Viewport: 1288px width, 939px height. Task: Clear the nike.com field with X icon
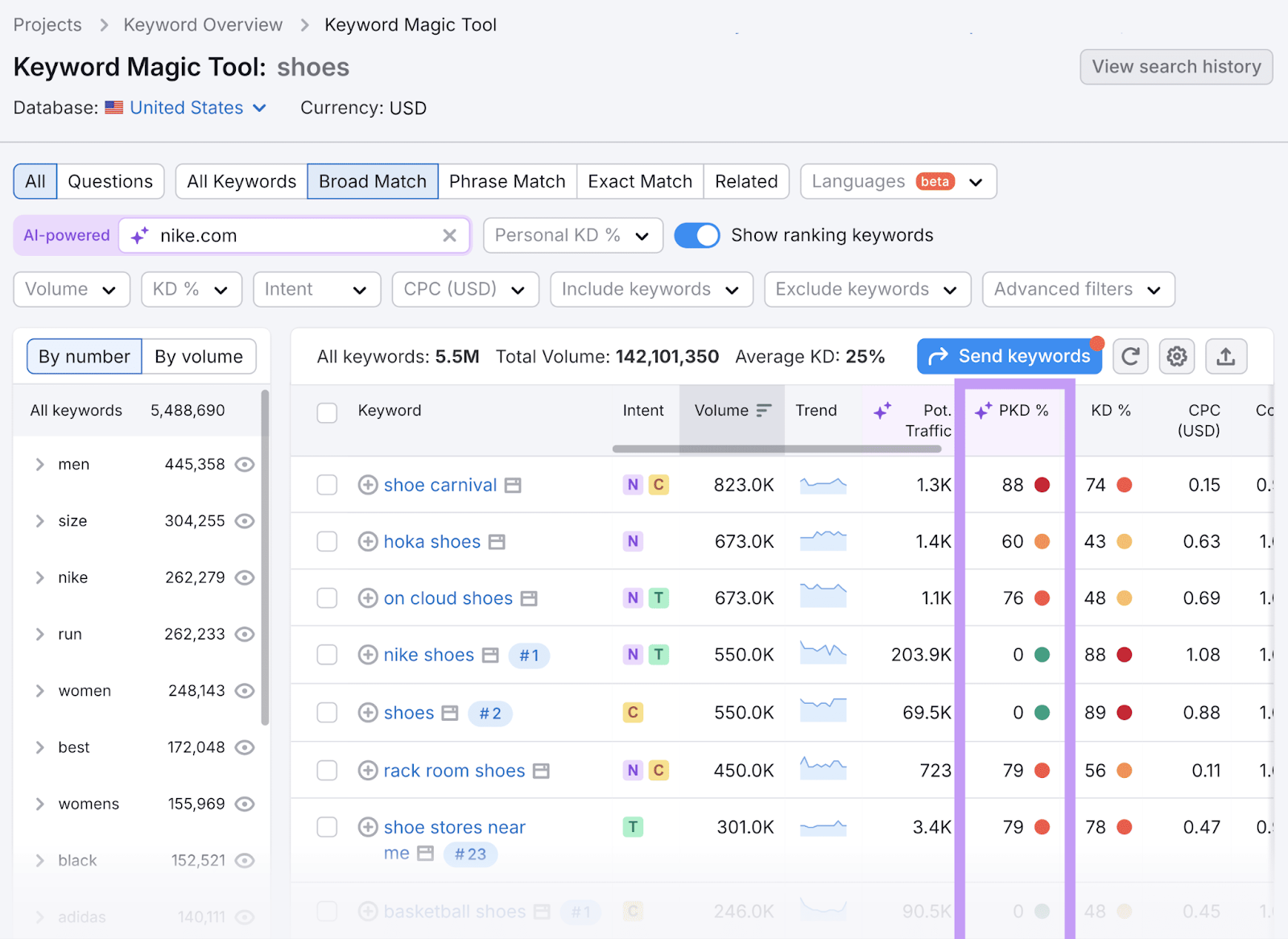449,235
